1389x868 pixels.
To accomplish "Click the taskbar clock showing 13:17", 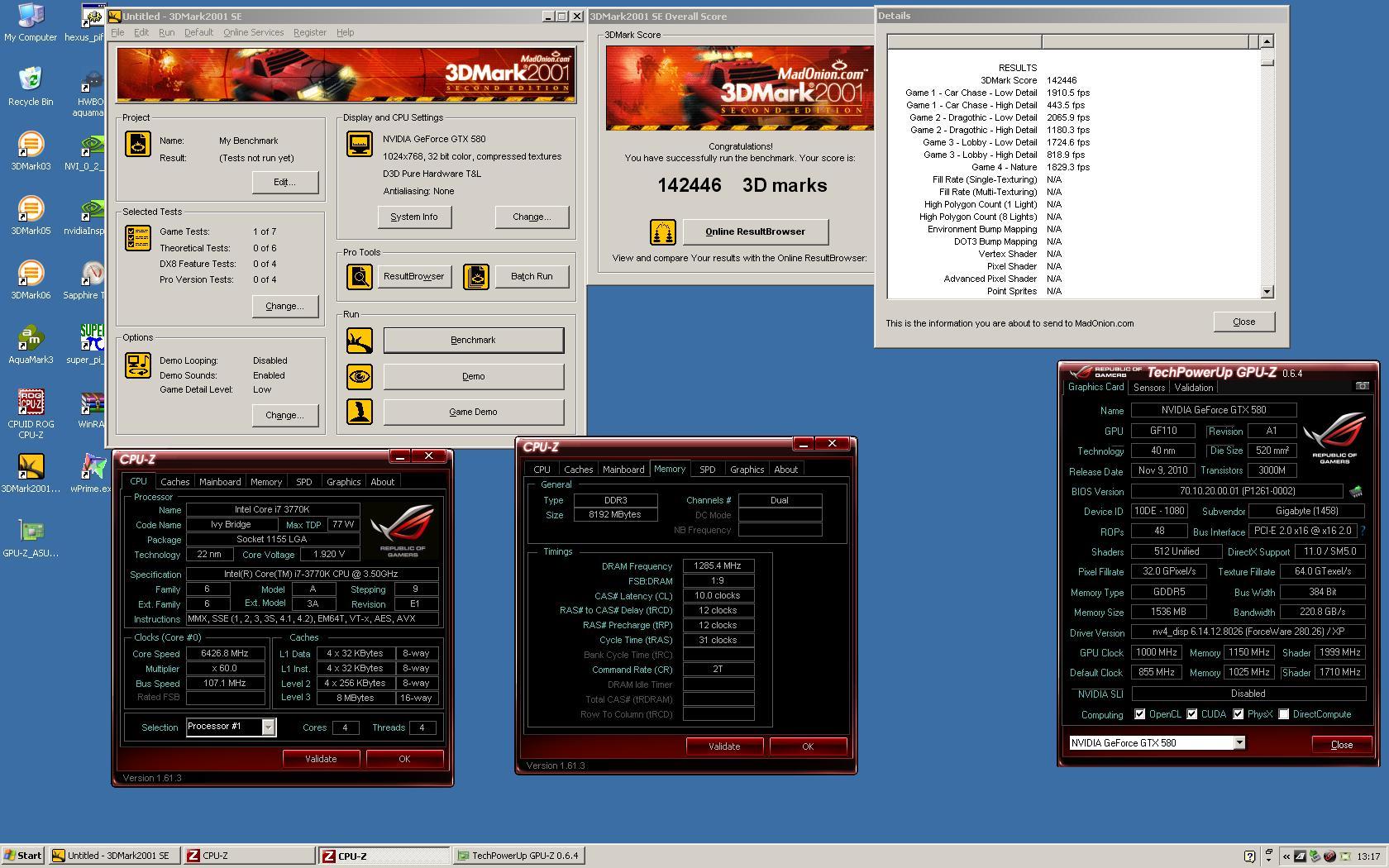I will pos(1368,856).
